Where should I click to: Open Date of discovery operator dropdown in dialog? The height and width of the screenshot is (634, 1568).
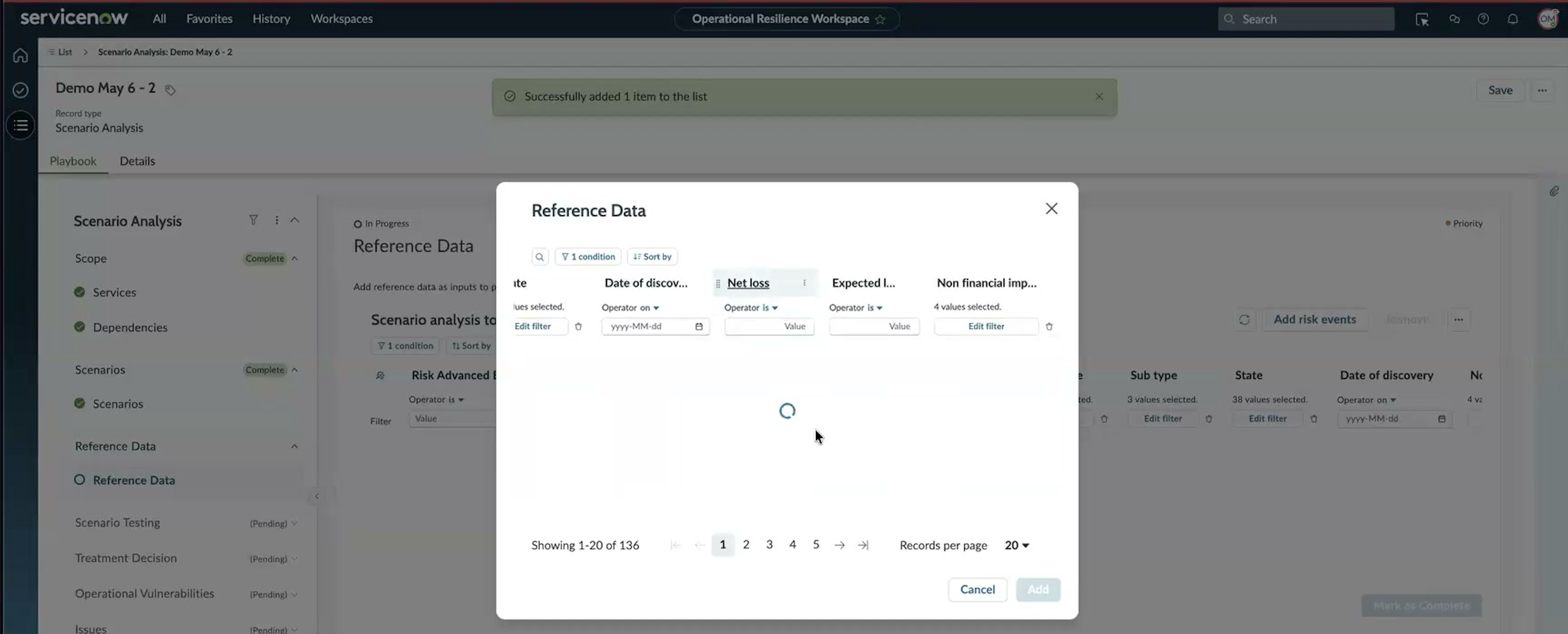tap(649, 308)
